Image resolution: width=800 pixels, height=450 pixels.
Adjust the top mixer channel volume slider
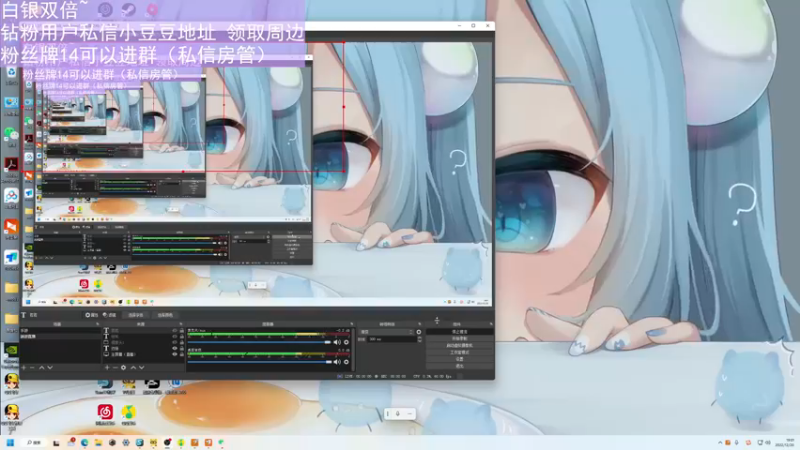click(259, 342)
